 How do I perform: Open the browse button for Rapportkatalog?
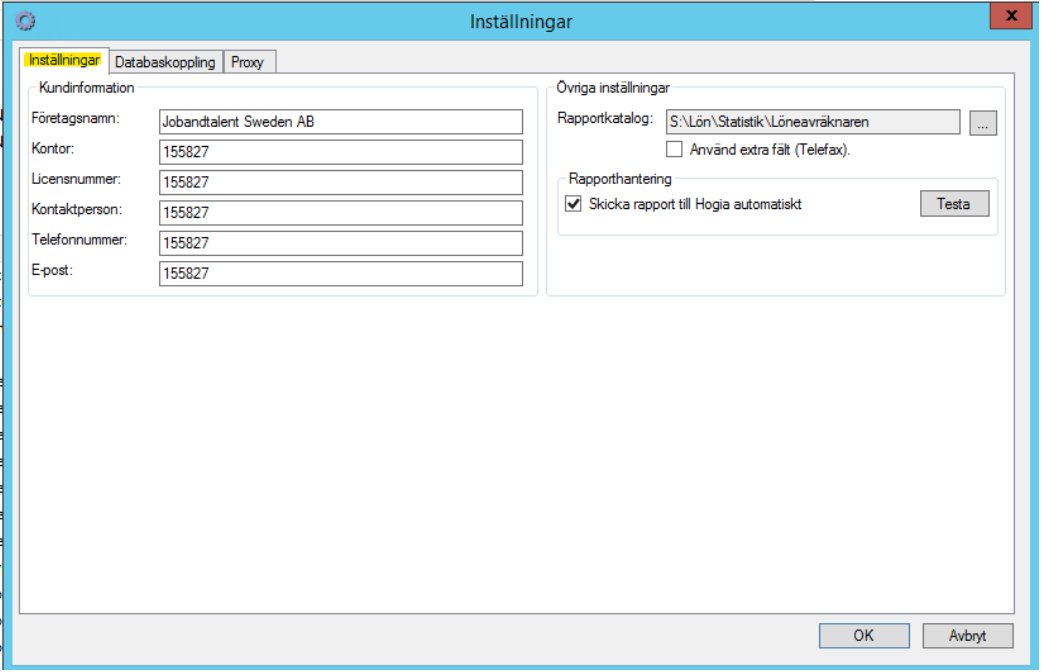[983, 123]
